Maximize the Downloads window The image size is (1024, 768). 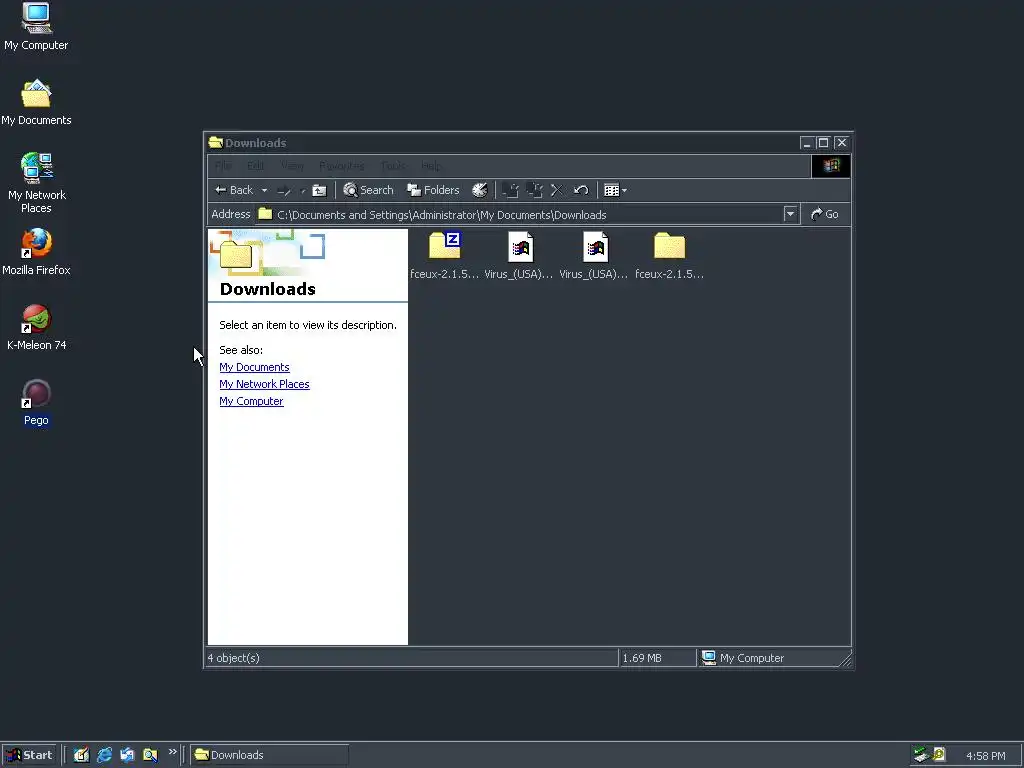(824, 142)
